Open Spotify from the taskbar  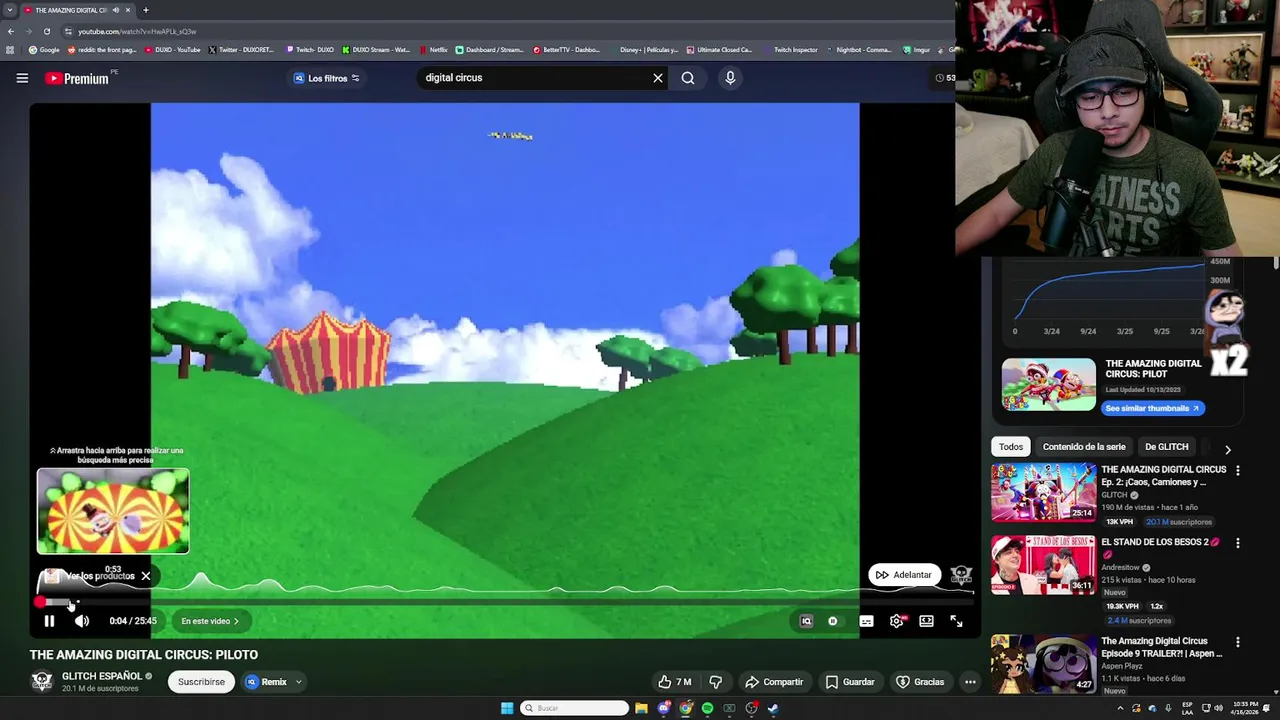(707, 708)
